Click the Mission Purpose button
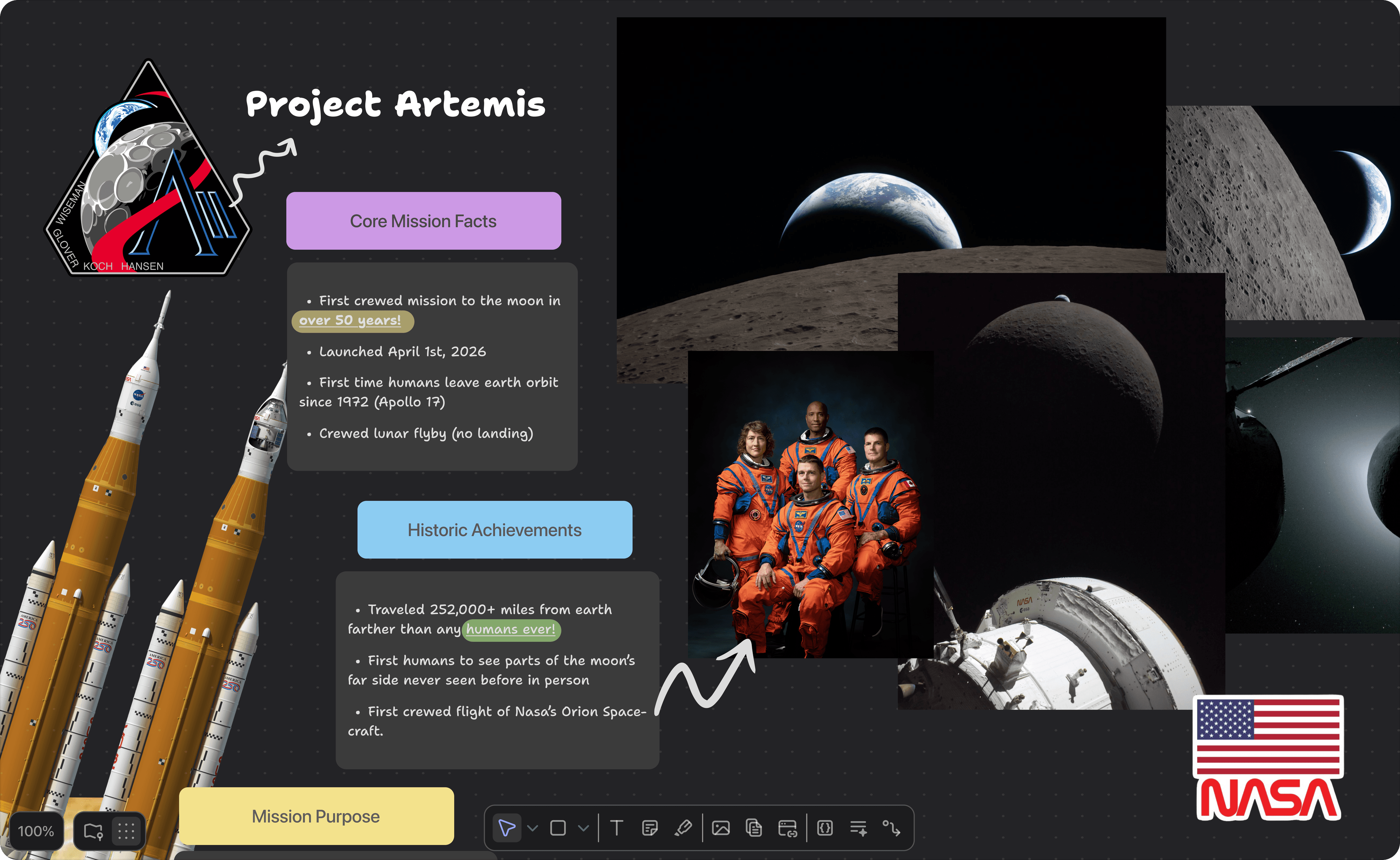 tap(316, 816)
